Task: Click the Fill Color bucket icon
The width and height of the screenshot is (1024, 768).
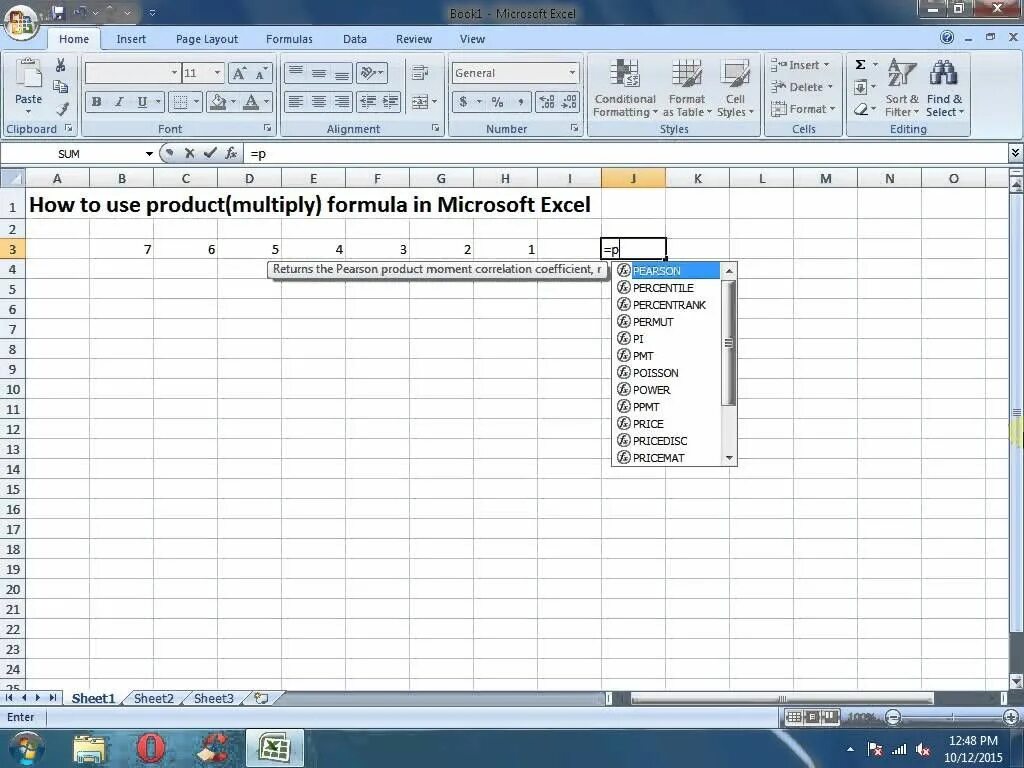Action: click(x=218, y=102)
